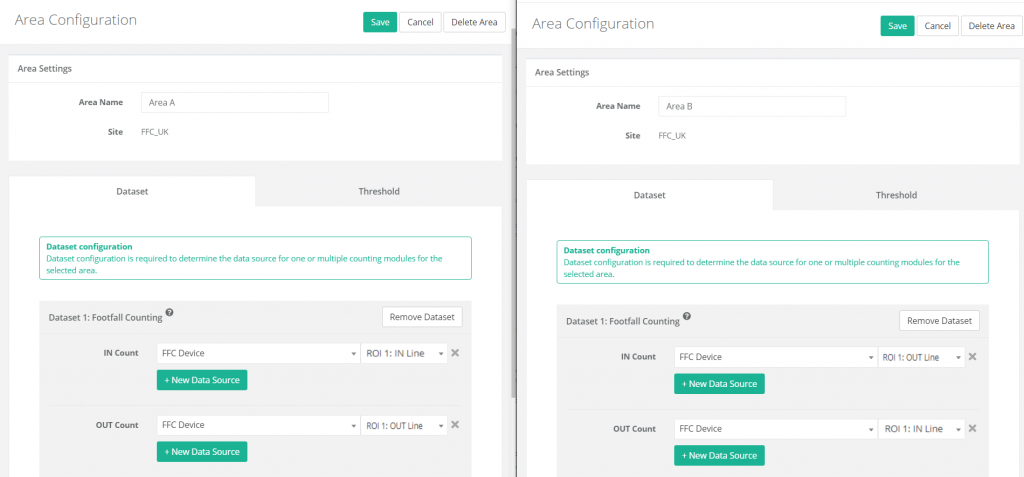
Task: Switch to the Threshold tab in Area A
Action: coord(379,191)
